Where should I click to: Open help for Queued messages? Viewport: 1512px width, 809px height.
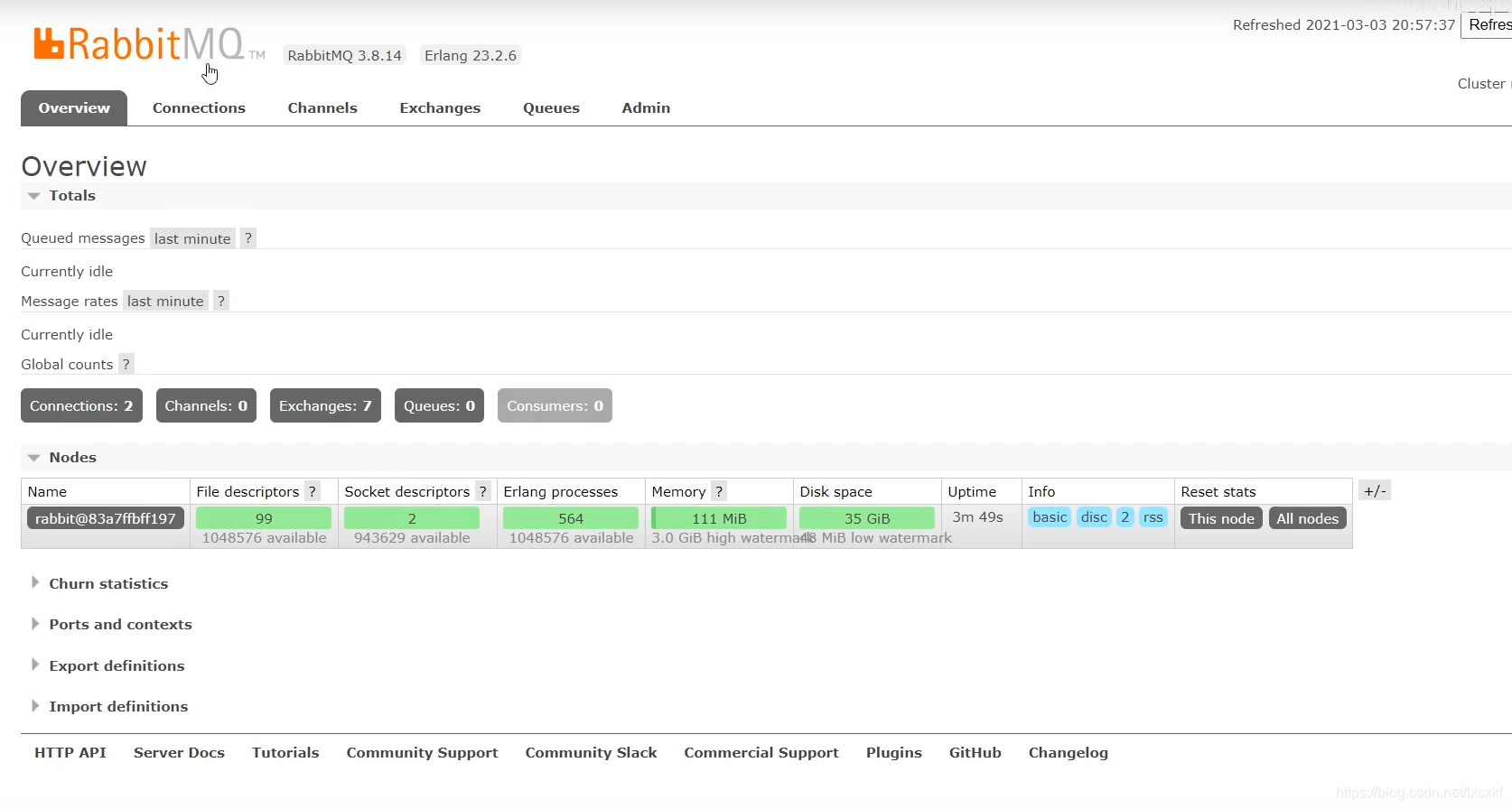[x=248, y=238]
